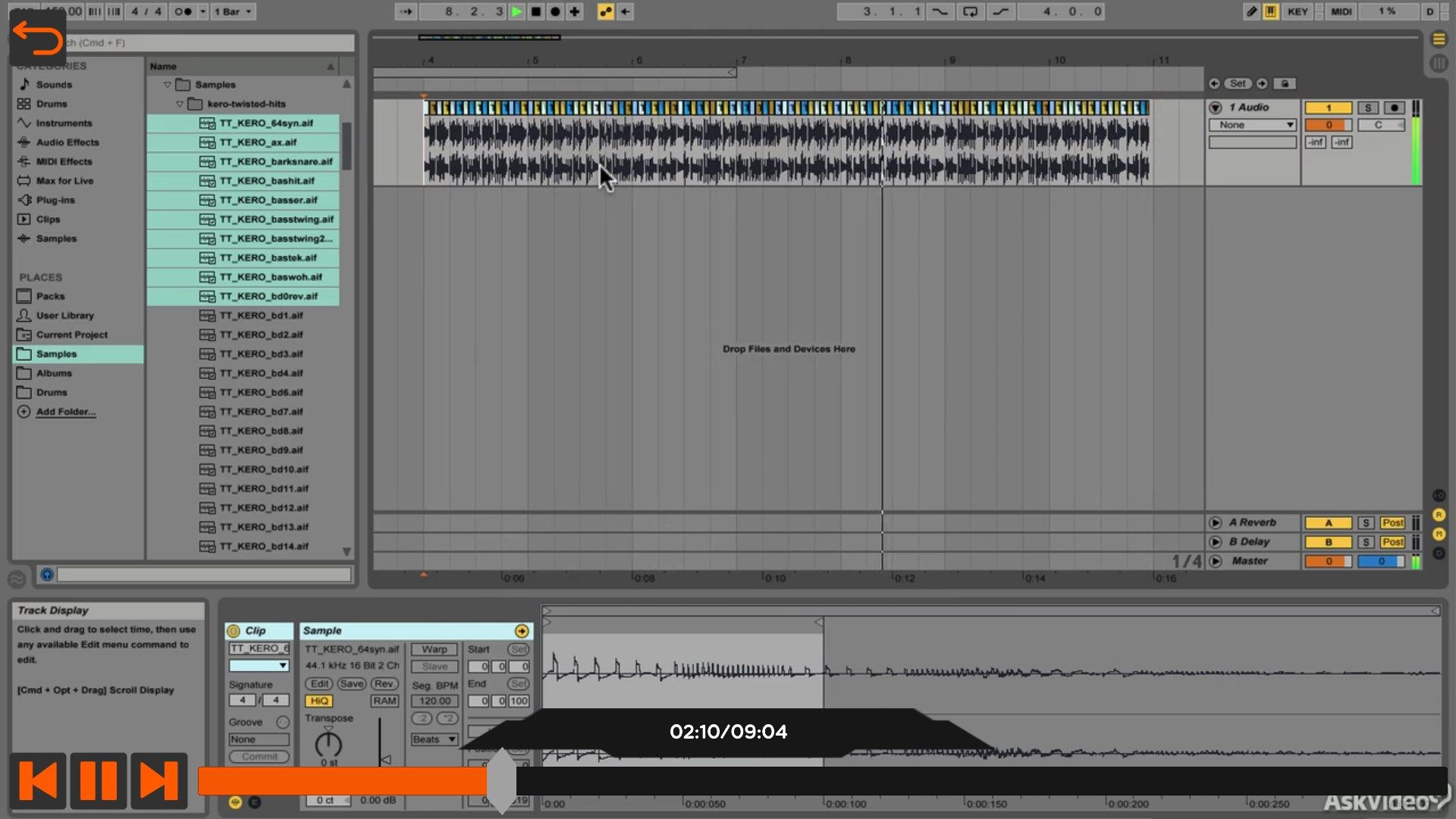Adjust the Master blue preview volume slider

pyautogui.click(x=1381, y=561)
